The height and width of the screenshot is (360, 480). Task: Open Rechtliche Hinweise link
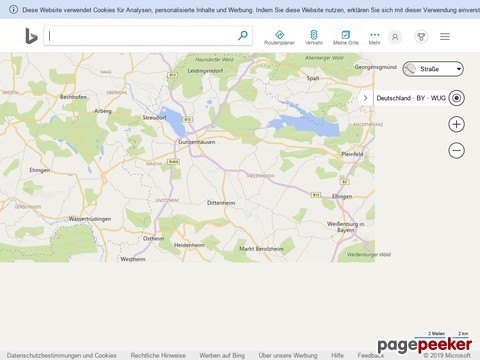[x=158, y=355]
